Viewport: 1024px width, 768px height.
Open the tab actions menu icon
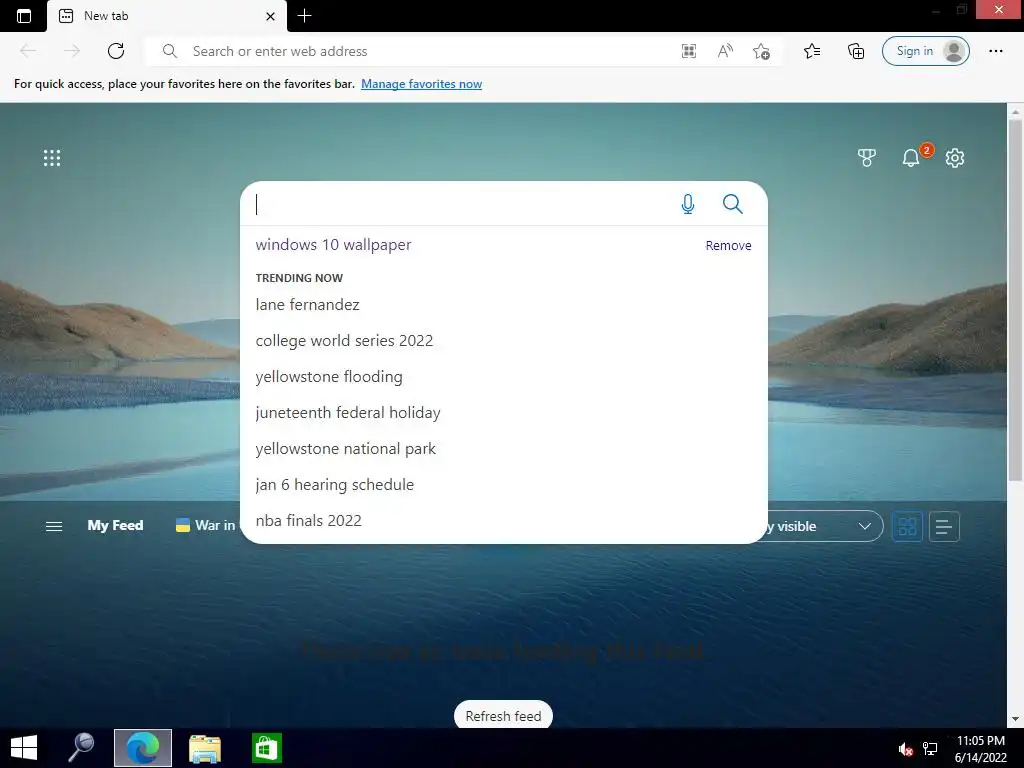24,16
